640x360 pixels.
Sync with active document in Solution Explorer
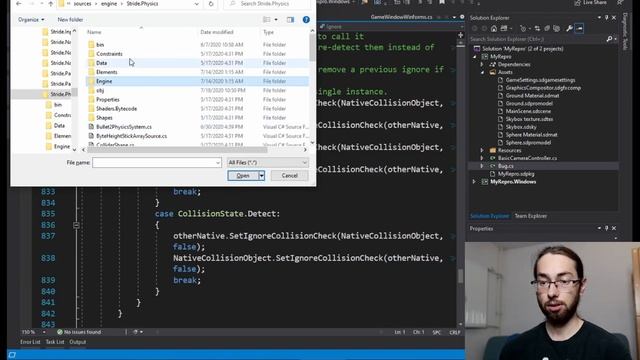tap(537, 29)
